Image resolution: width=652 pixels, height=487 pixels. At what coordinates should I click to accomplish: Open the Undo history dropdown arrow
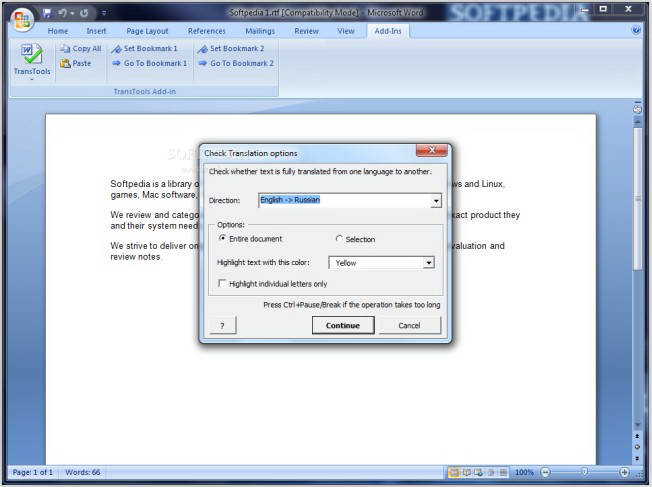[x=72, y=13]
